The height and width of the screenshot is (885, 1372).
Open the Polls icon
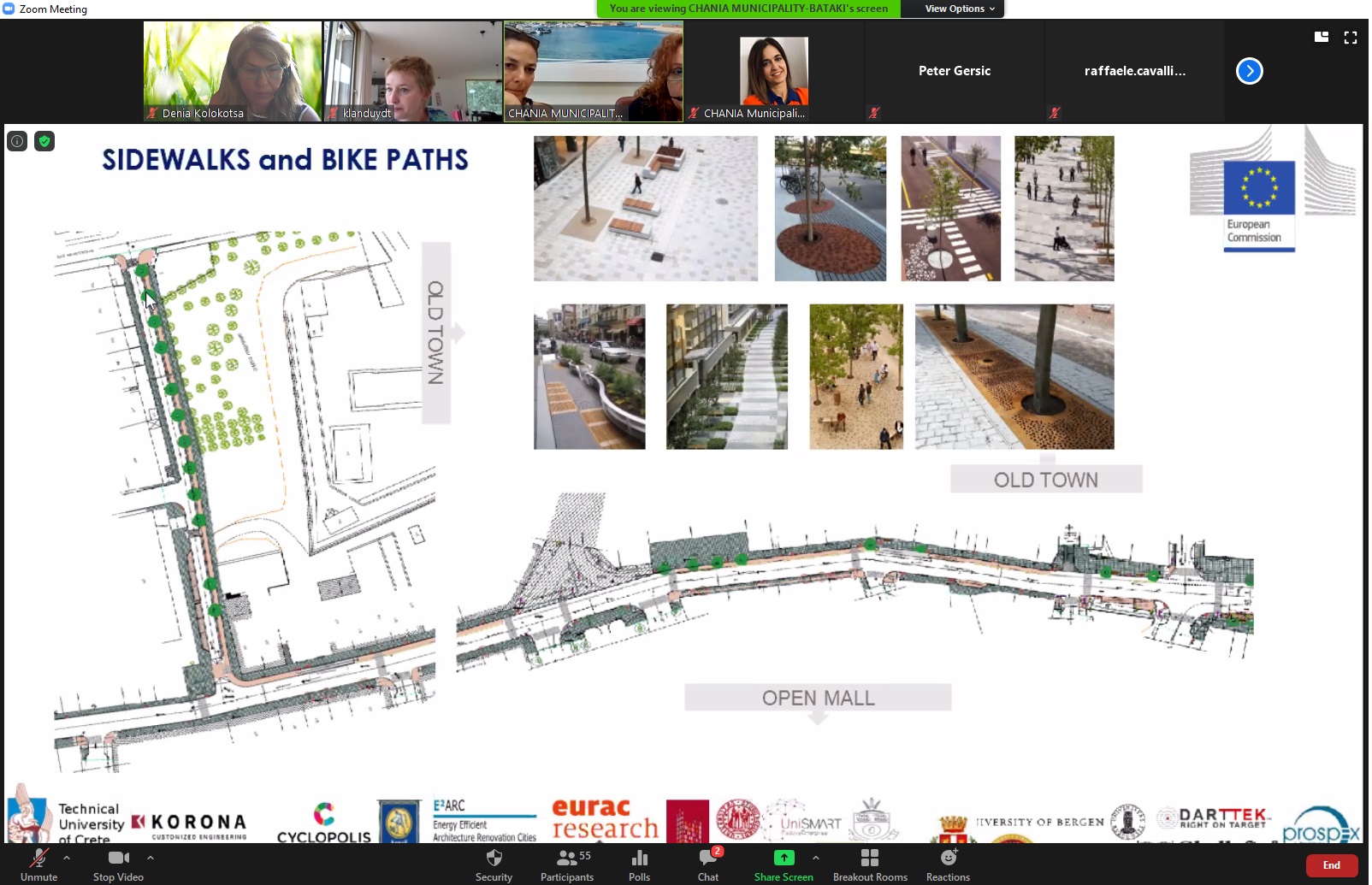tap(639, 859)
